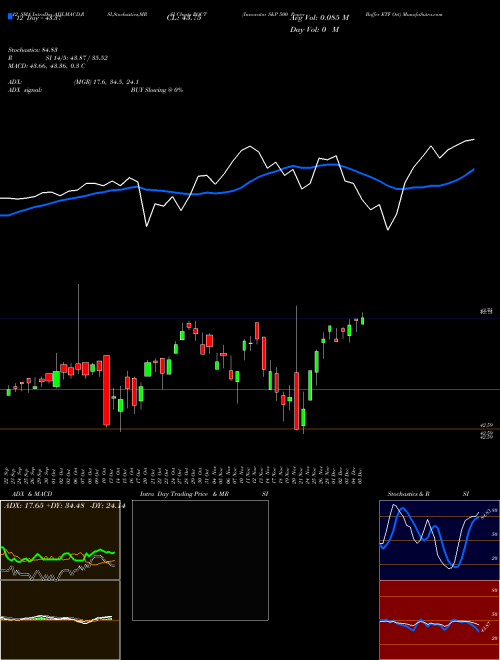Click the 'Avg Vol: 0.085 M' value
The width and height of the screenshot is (500, 660).
[319, 18]
